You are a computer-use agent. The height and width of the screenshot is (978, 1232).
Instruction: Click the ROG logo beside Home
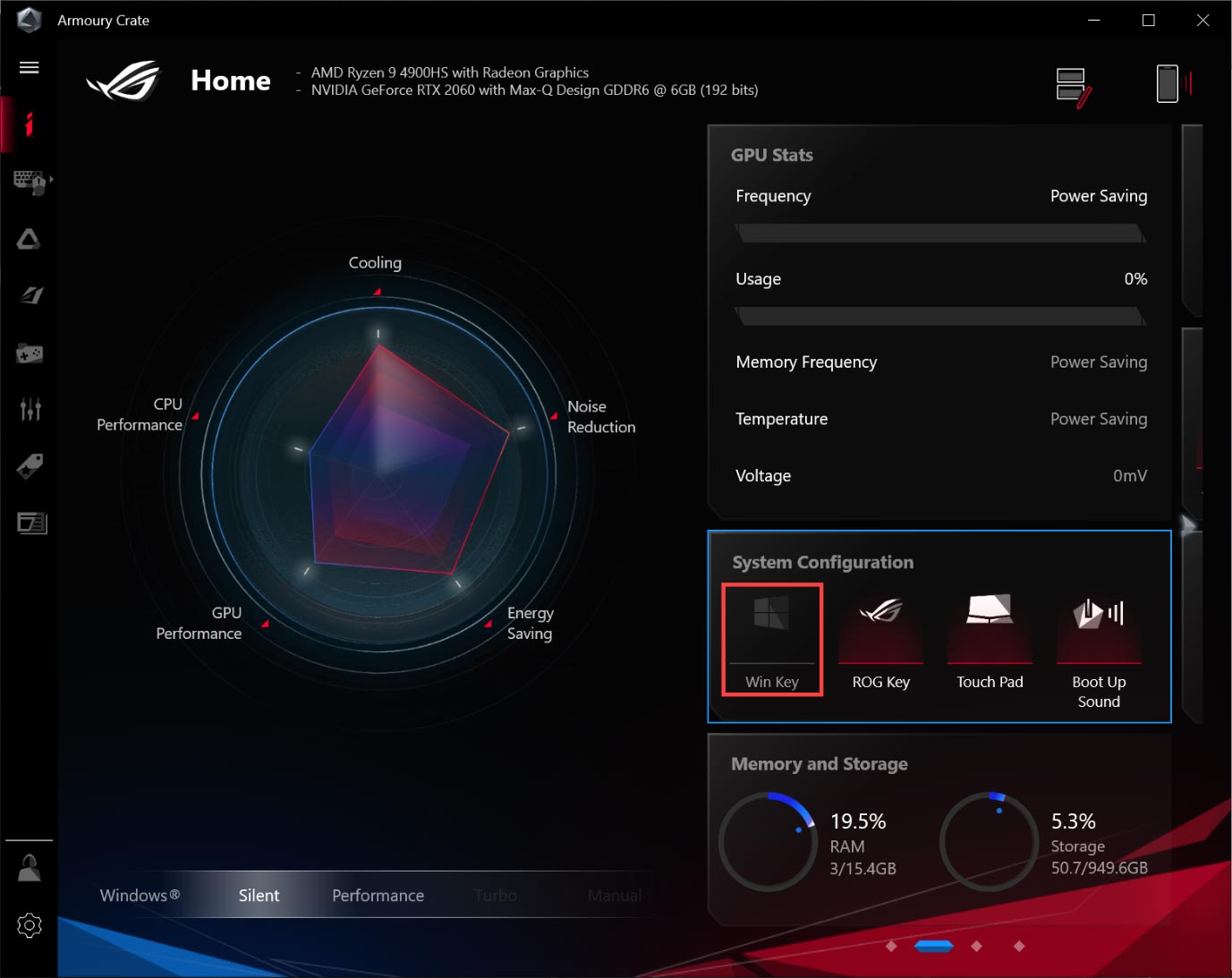click(124, 81)
